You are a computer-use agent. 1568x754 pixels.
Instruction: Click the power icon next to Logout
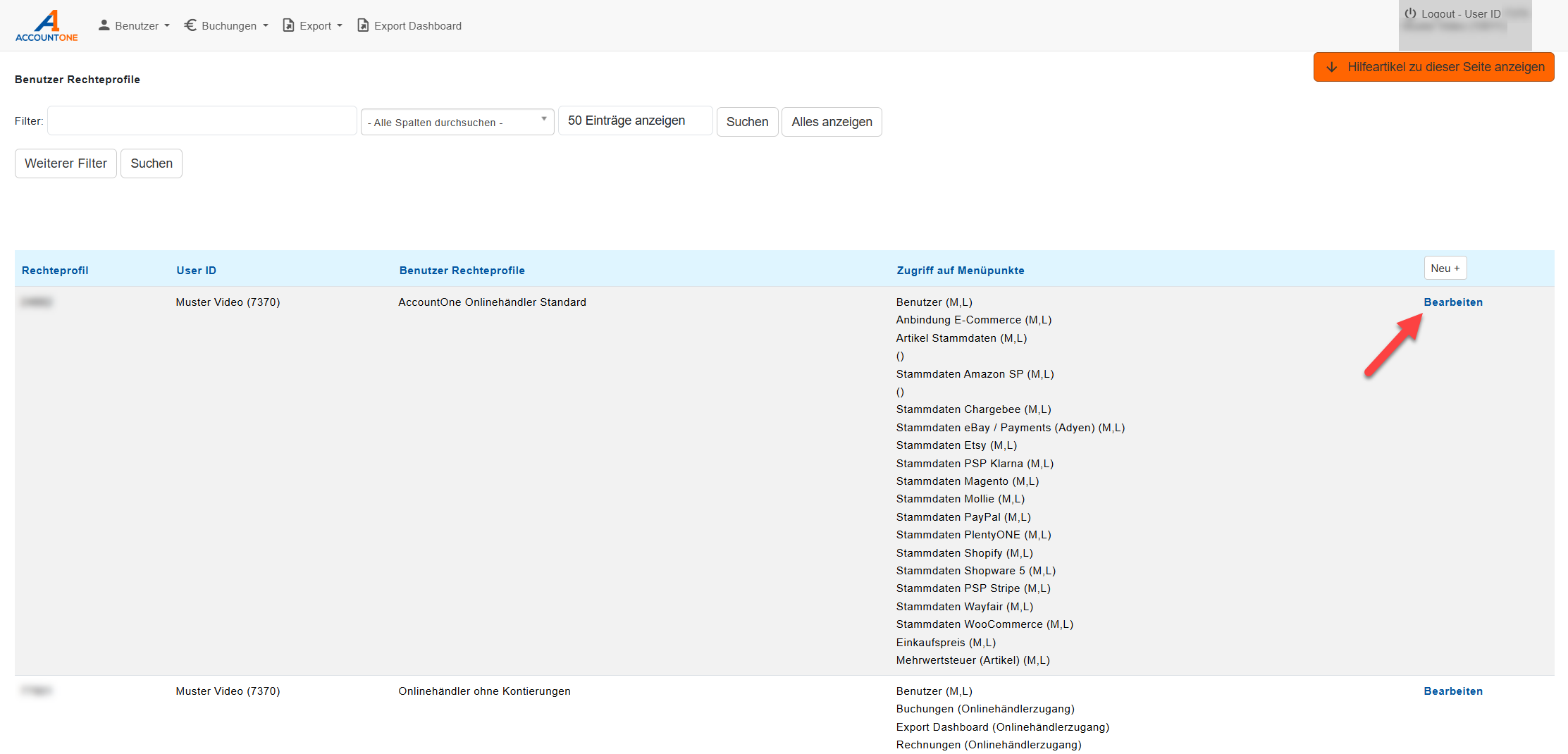point(1410,13)
